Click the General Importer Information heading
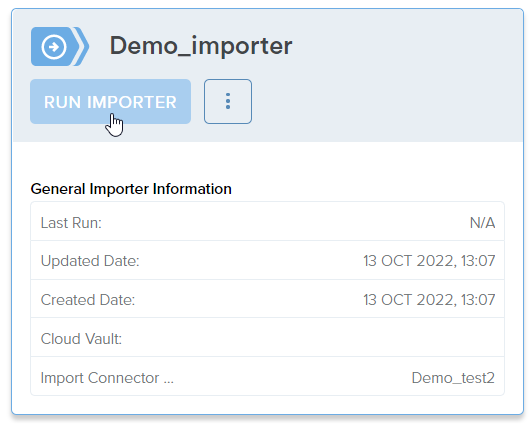 pyautogui.click(x=131, y=189)
